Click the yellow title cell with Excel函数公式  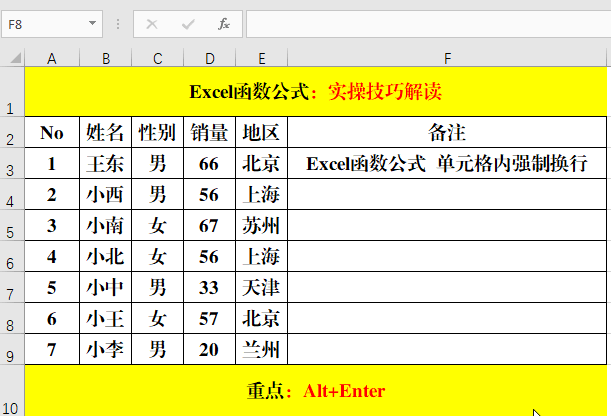tap(315, 92)
